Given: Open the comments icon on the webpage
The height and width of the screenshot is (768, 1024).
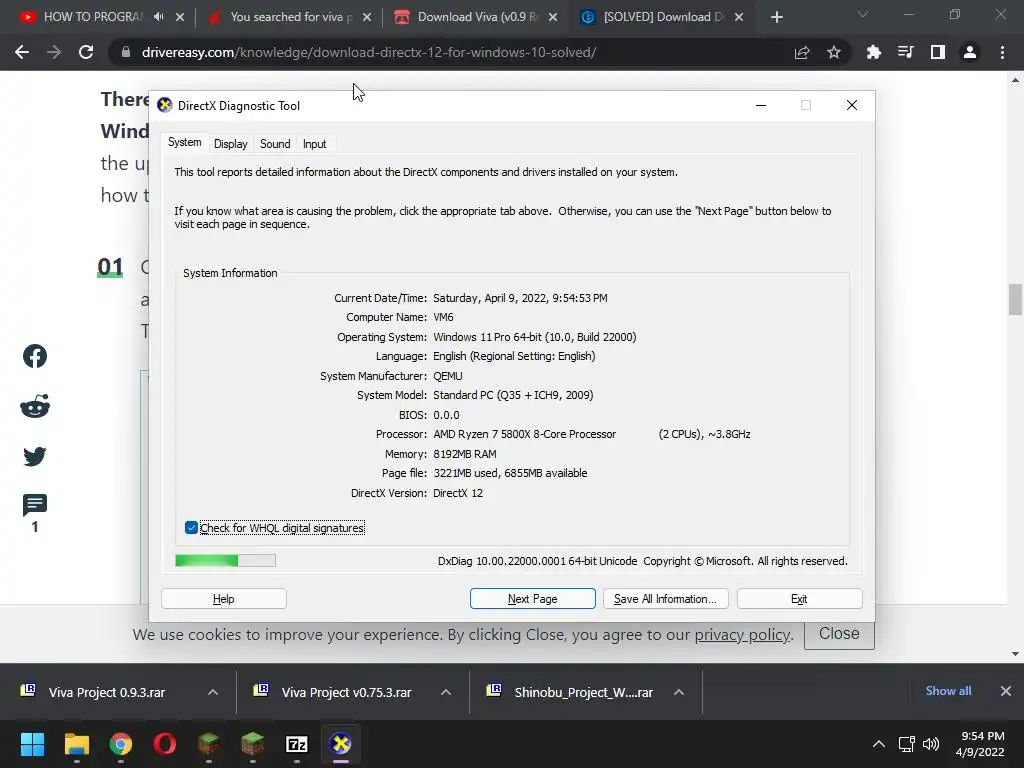Looking at the screenshot, I should tap(35, 505).
